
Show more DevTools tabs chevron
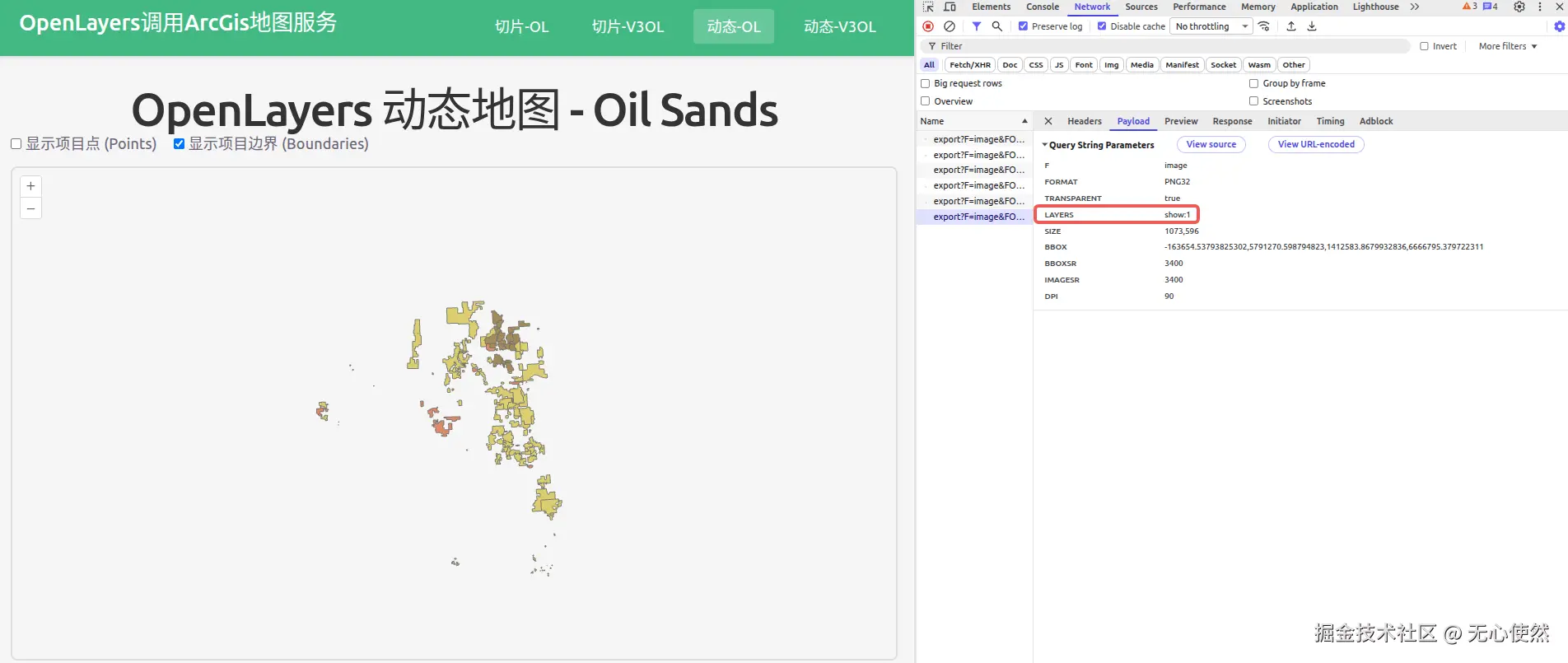(x=1415, y=7)
